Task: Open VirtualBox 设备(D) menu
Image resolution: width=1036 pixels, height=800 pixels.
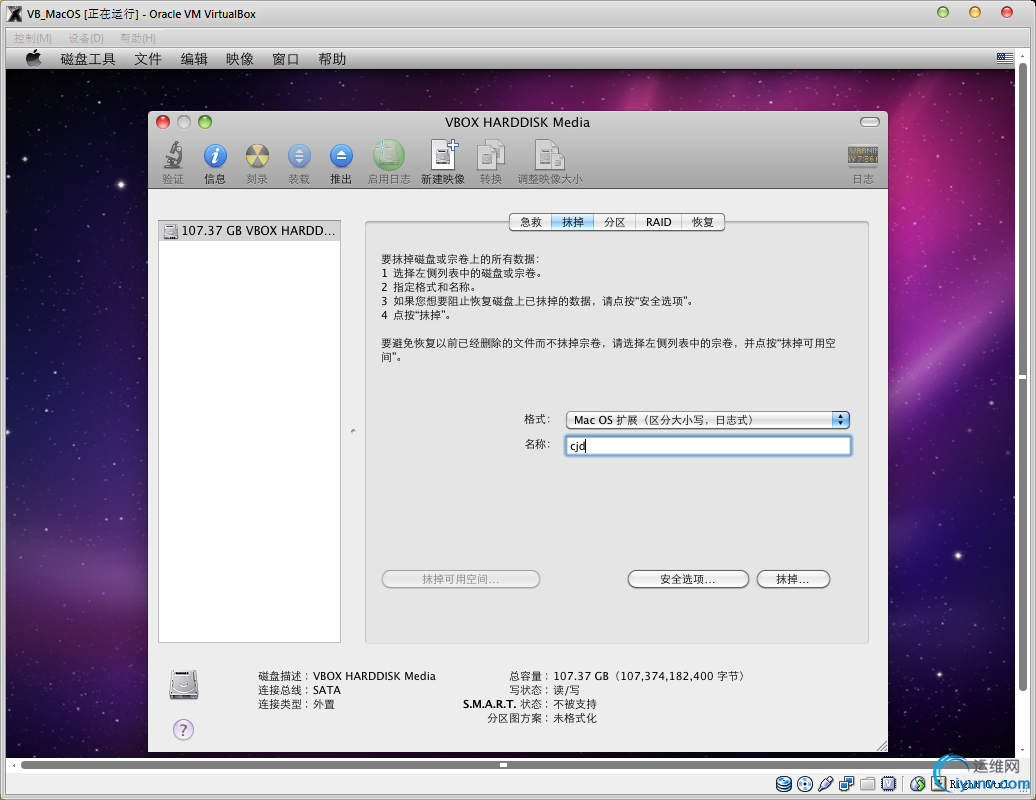Action: (86, 38)
